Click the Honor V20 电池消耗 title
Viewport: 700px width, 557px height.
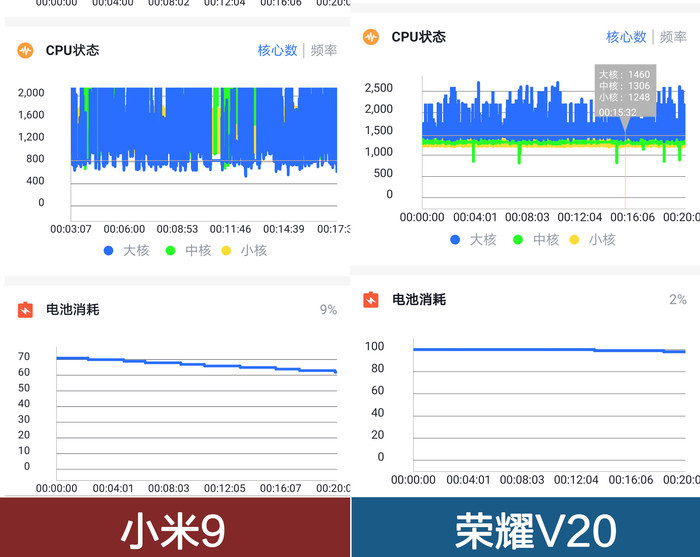419,299
